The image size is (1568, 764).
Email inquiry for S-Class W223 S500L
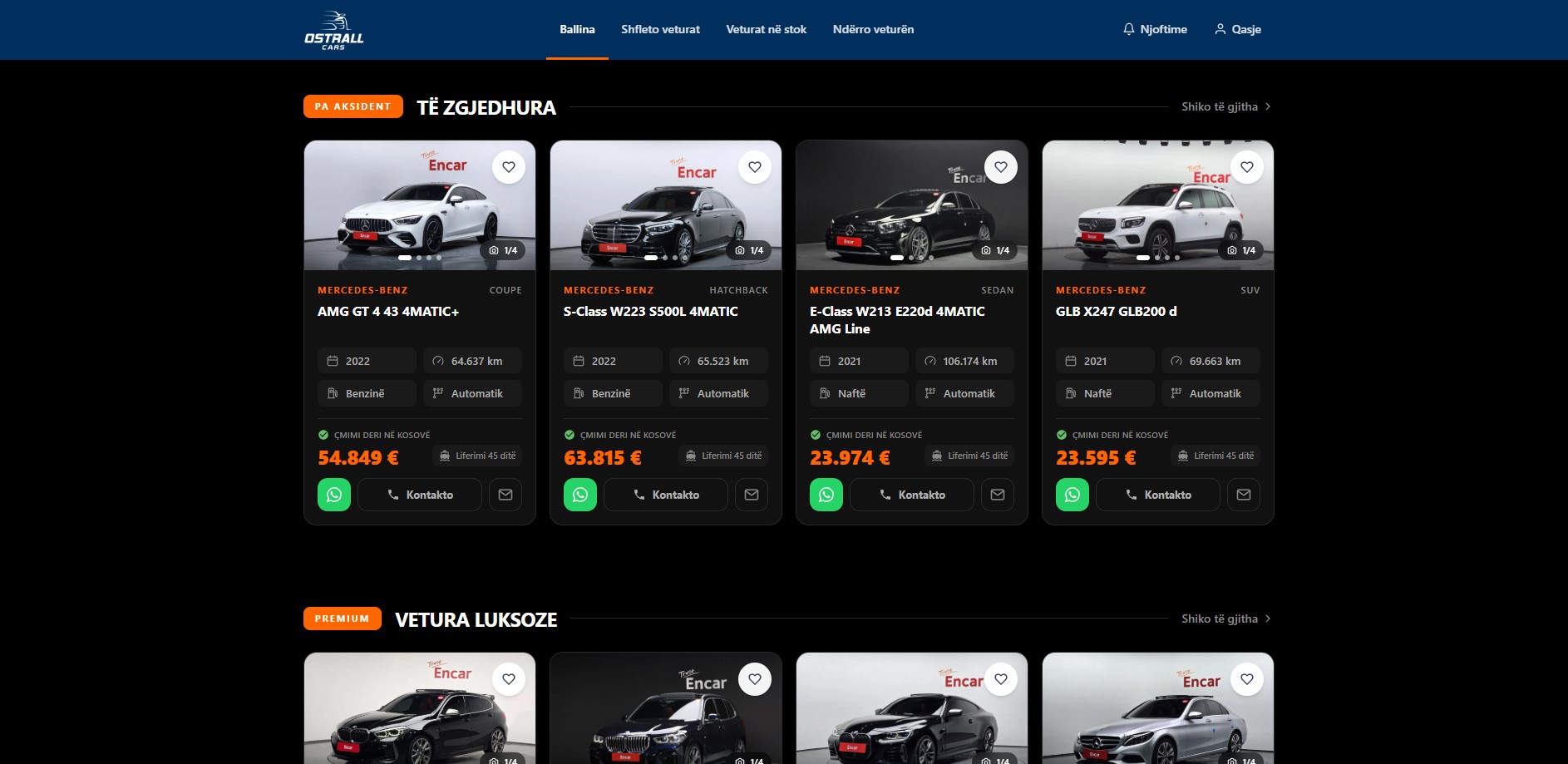click(x=752, y=495)
